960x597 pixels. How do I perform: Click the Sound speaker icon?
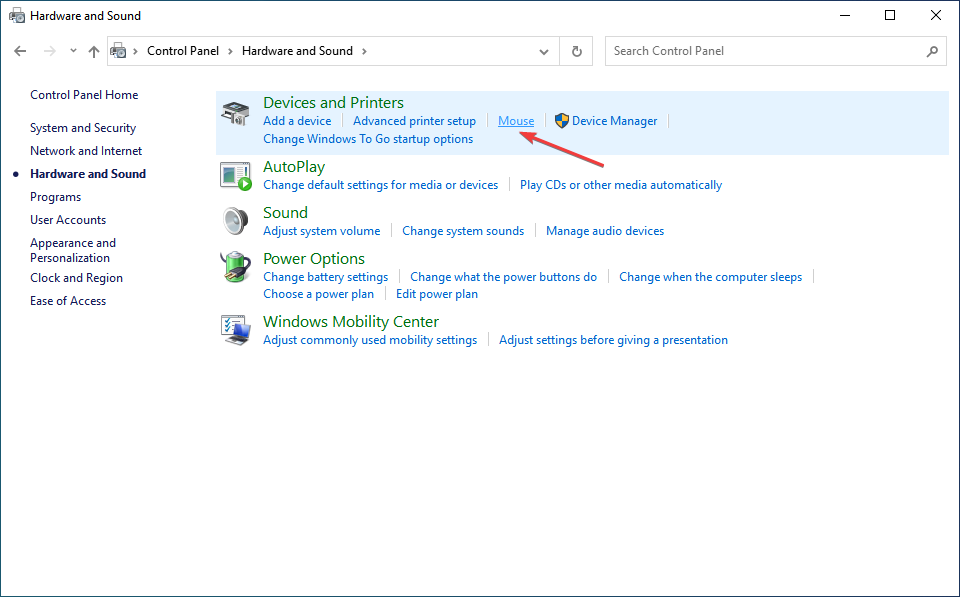(235, 221)
